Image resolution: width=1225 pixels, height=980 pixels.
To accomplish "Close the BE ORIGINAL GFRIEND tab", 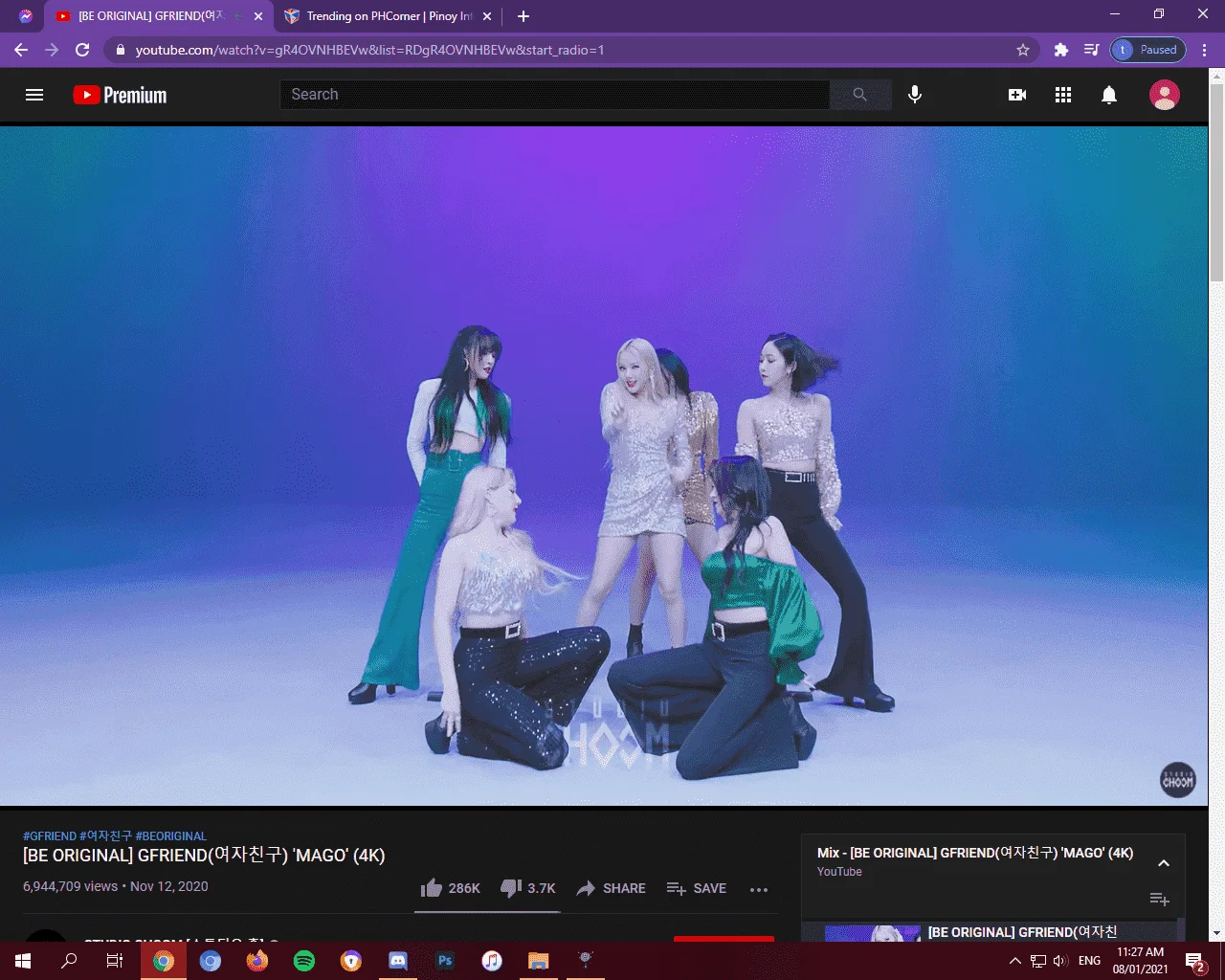I will click(257, 16).
